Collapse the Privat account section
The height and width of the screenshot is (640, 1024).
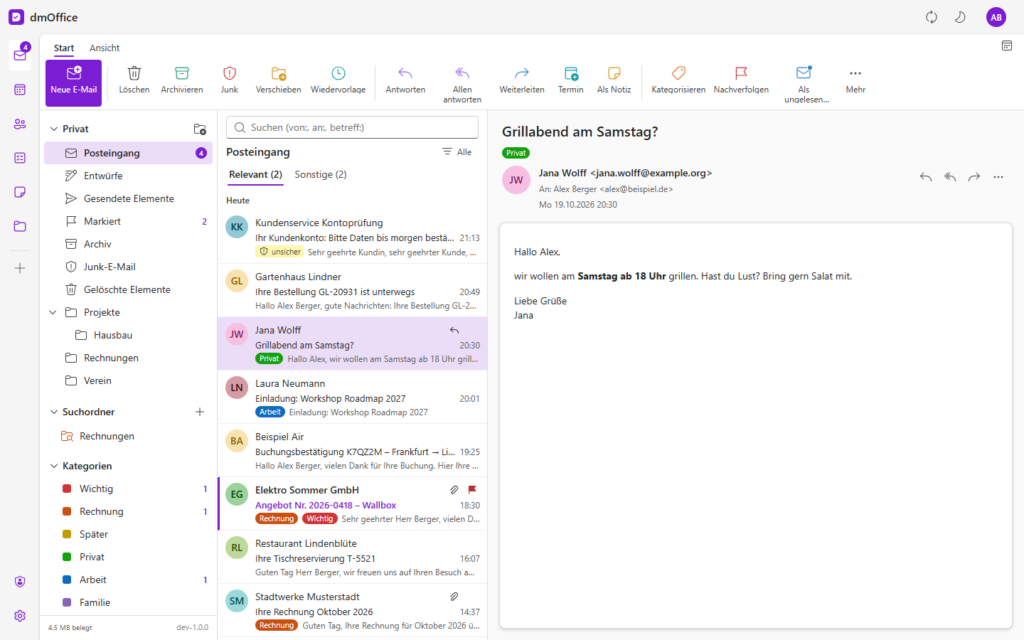pos(54,129)
